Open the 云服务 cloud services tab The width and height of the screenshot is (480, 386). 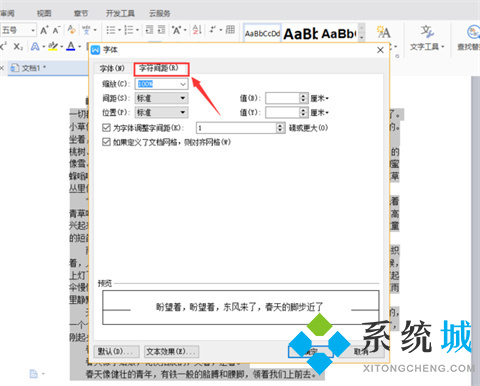pos(160,14)
